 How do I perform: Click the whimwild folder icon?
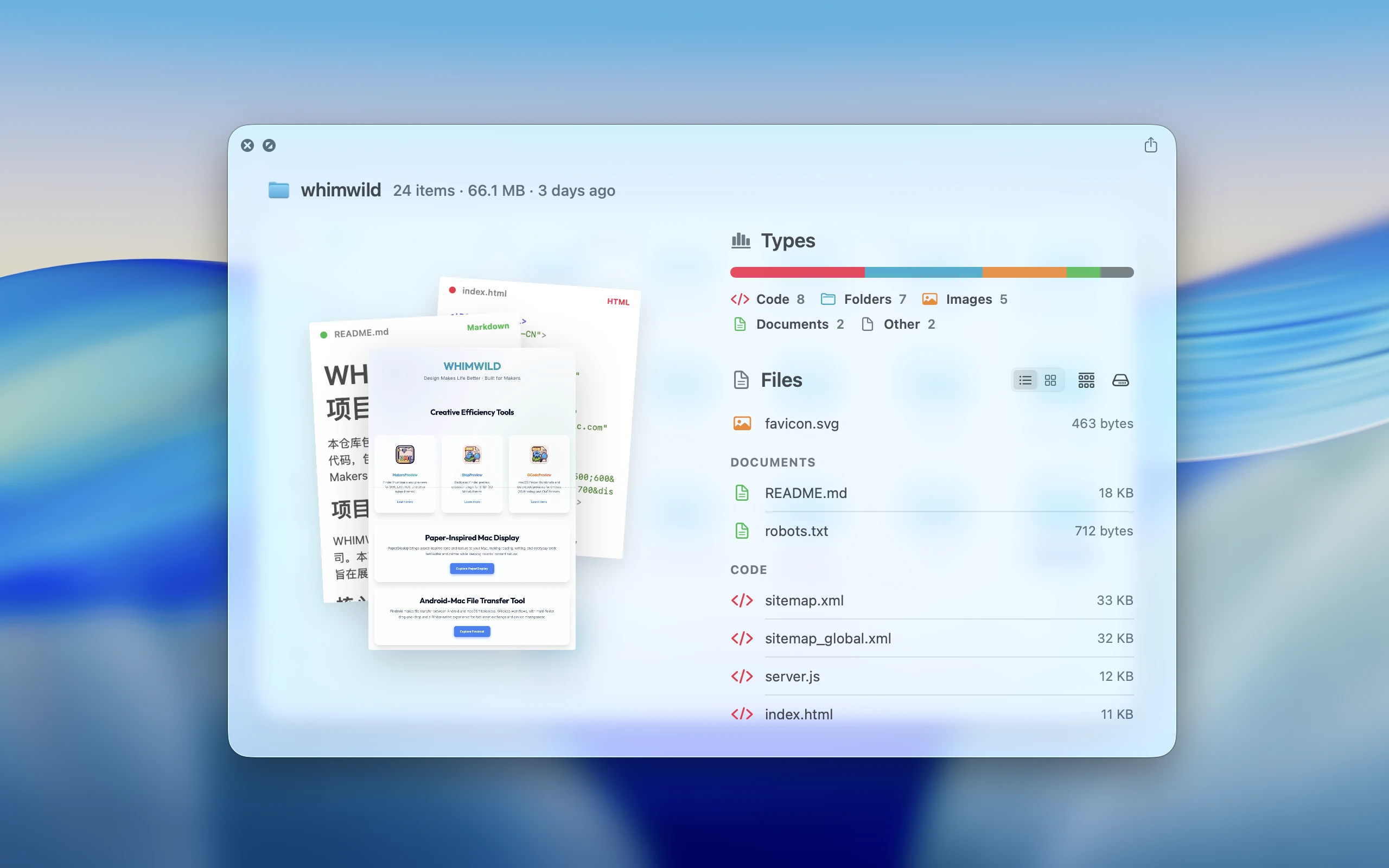(x=279, y=190)
